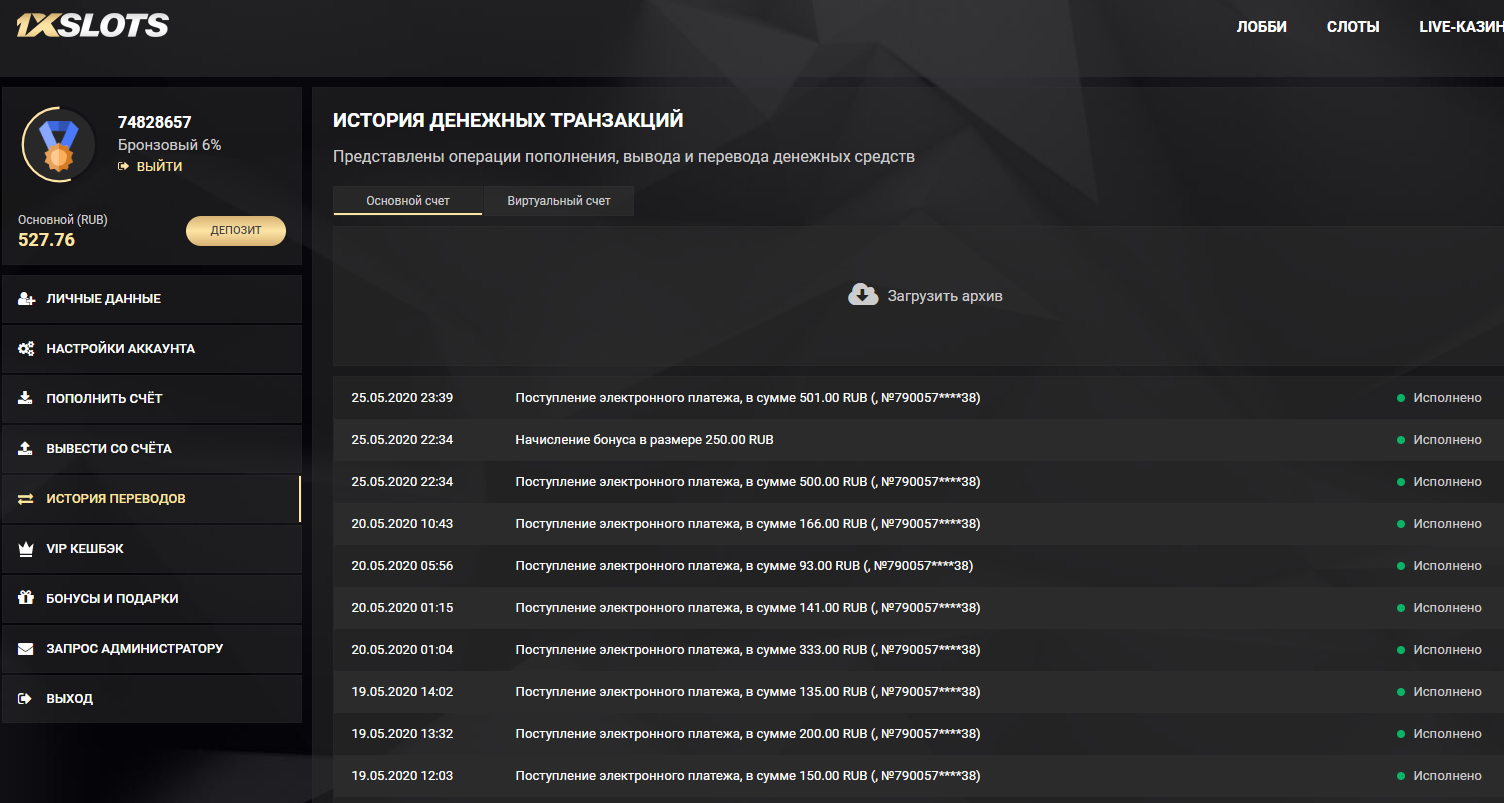Click the 150.00 RUB payment transaction text
1504x803 pixels.
[748, 776]
